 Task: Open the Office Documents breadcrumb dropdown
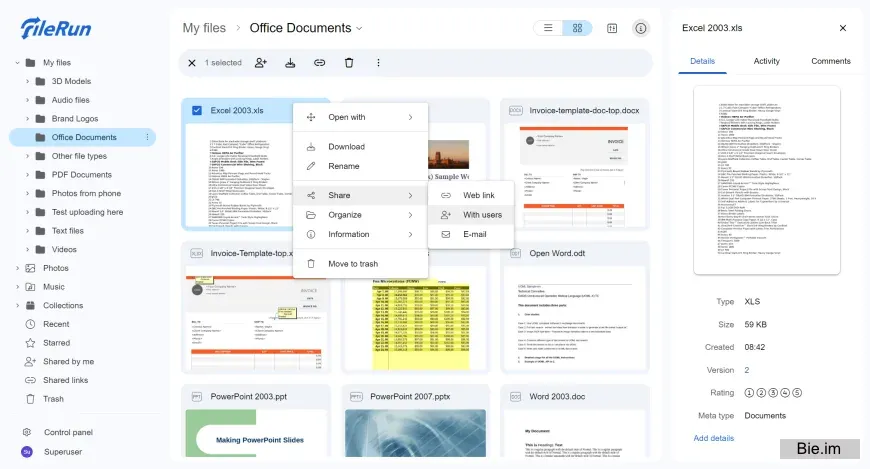pos(360,28)
